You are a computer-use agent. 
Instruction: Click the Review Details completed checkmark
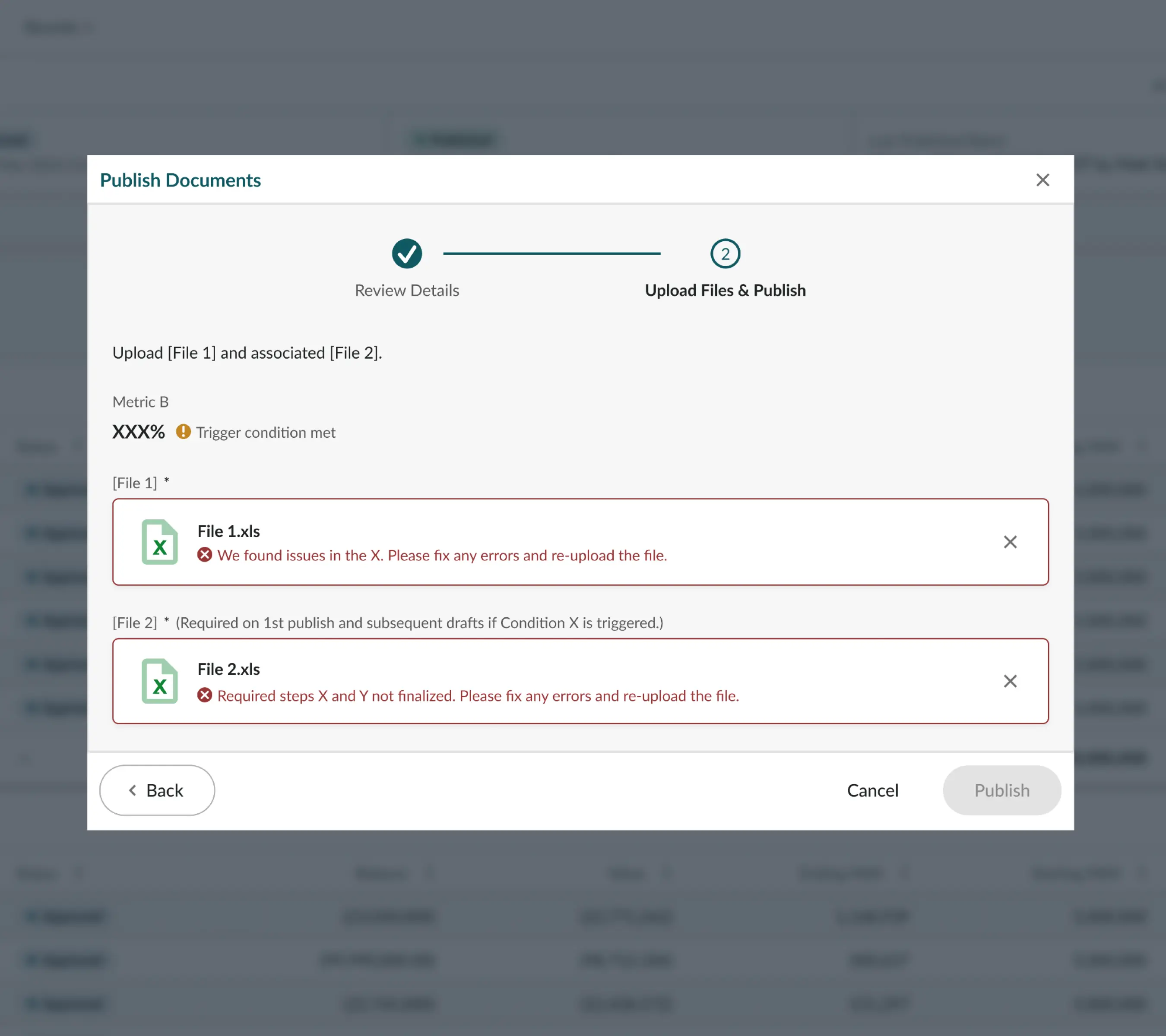[x=407, y=254]
